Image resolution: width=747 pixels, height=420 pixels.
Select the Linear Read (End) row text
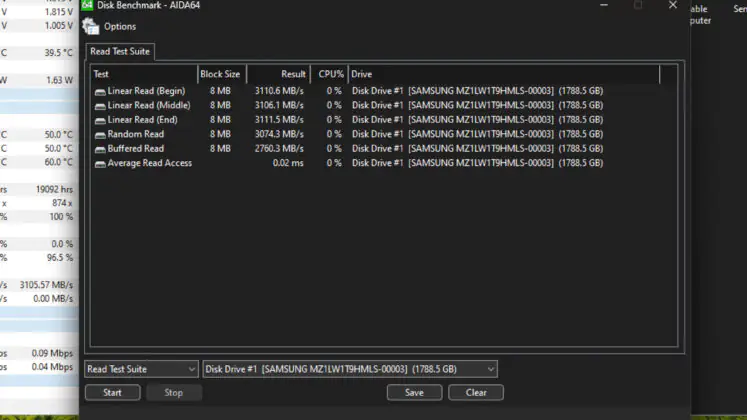[142, 120]
